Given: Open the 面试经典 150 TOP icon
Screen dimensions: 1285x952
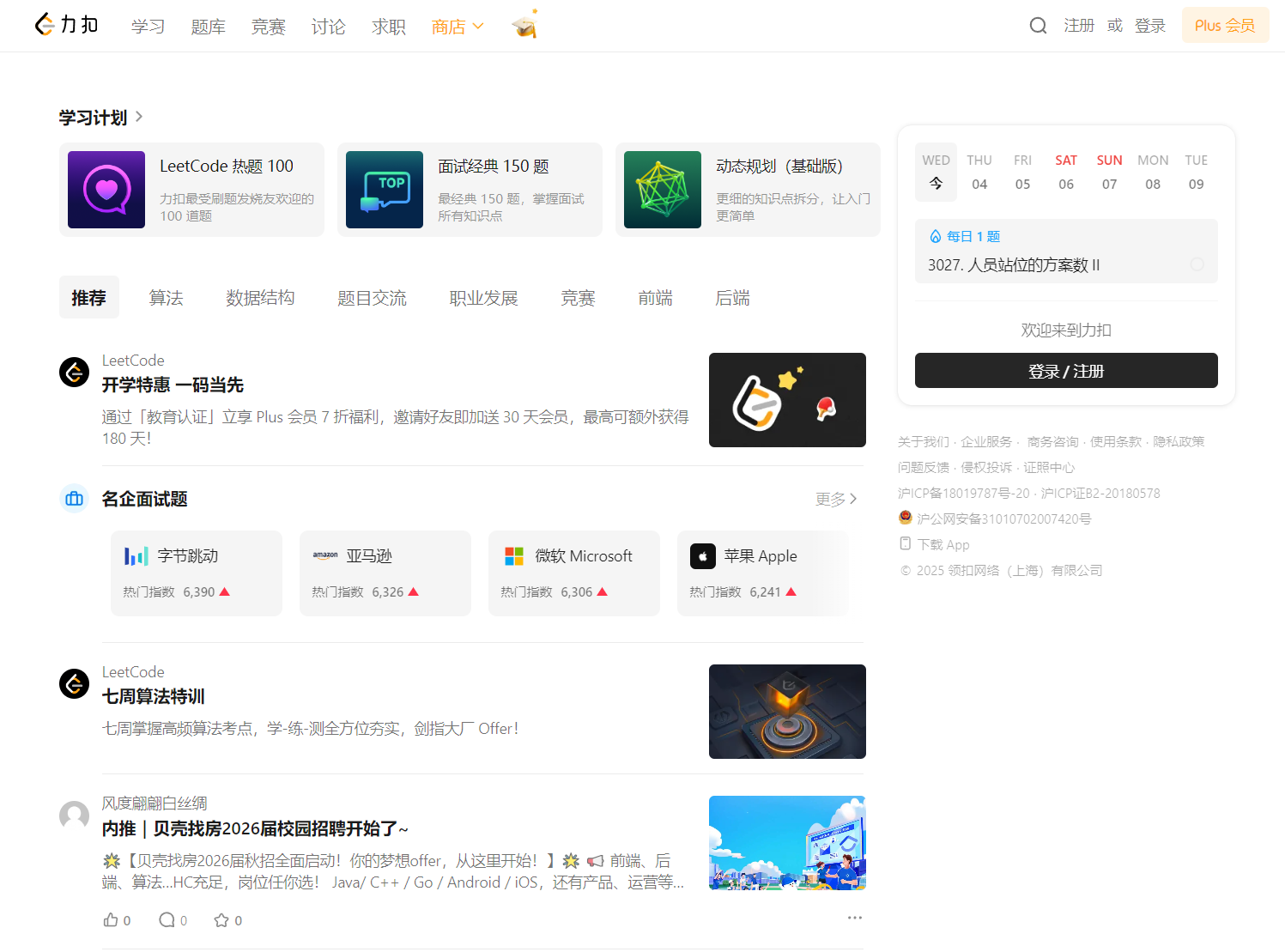Looking at the screenshot, I should pyautogui.click(x=385, y=190).
